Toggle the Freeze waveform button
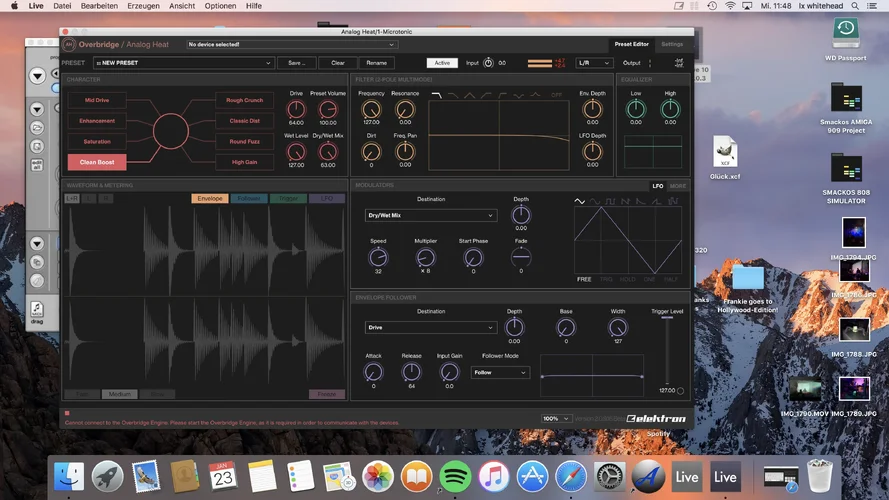The width and height of the screenshot is (889, 500). 327,394
